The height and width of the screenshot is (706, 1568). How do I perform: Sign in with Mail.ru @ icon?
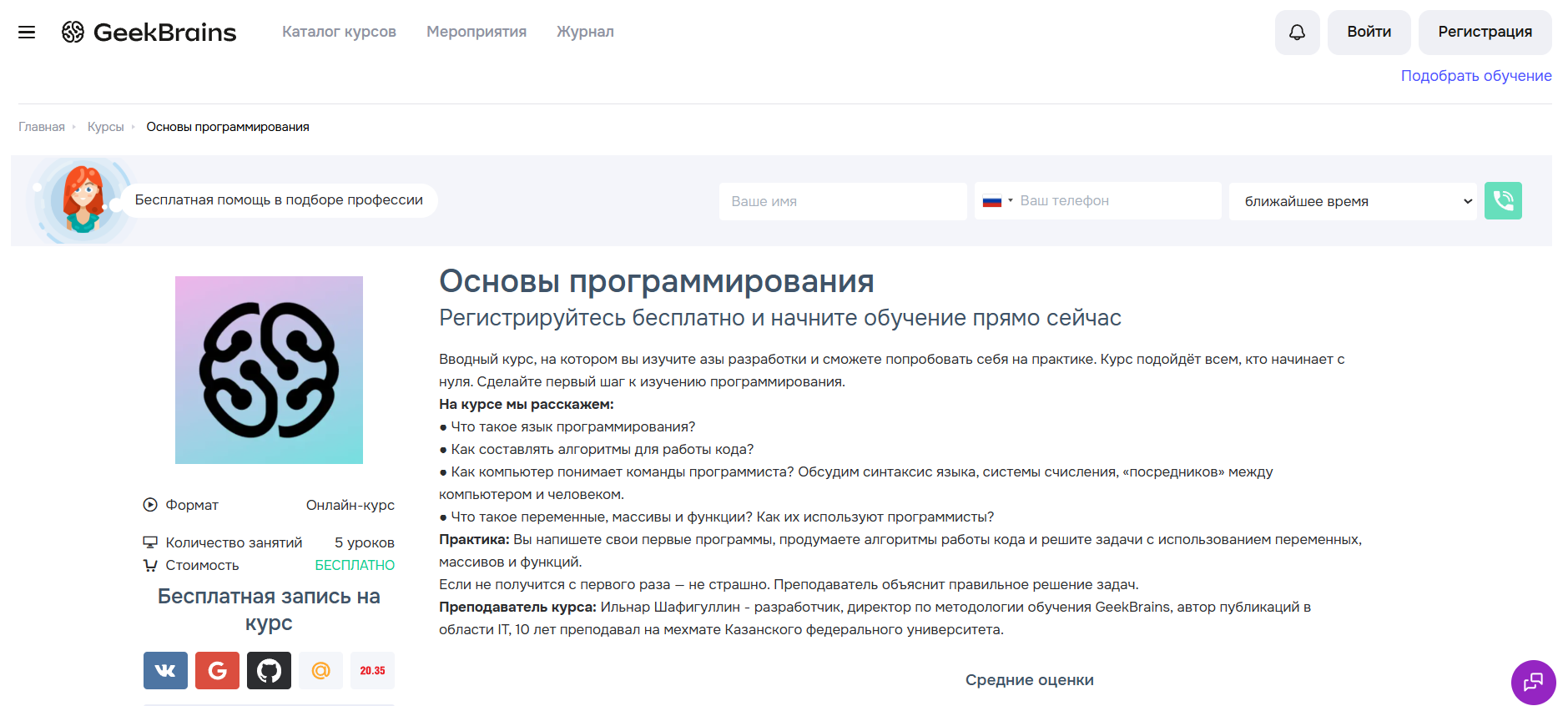(x=320, y=670)
